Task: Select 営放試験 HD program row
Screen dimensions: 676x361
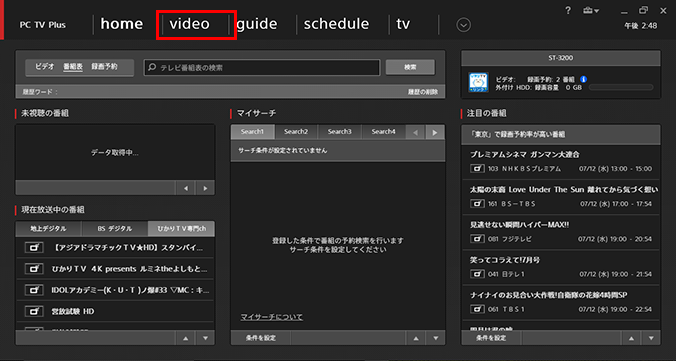Action: (x=115, y=311)
